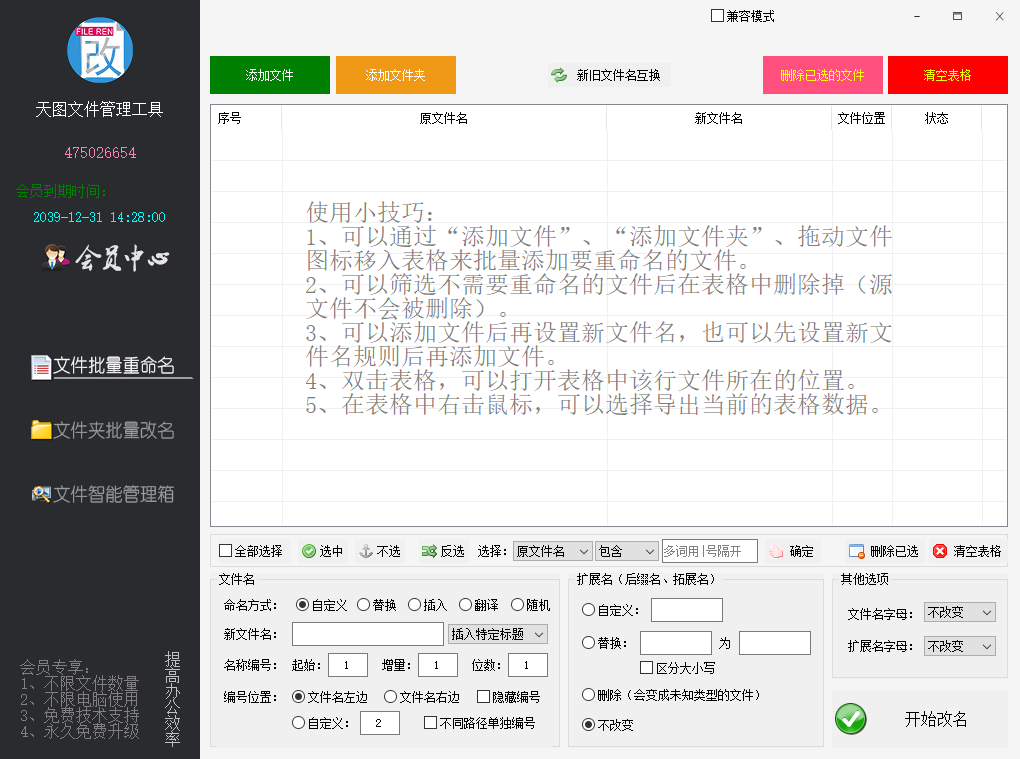The height and width of the screenshot is (759, 1020).
Task: Click the pink 删除已选的文件 button
Action: click(x=822, y=75)
